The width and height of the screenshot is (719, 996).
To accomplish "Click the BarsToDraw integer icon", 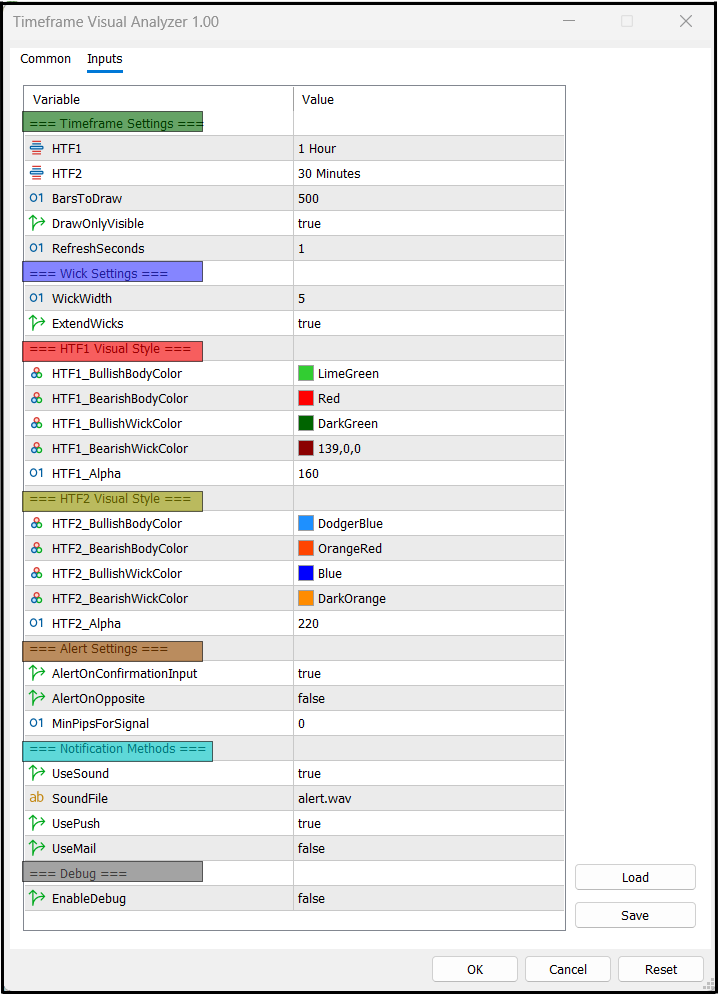I will tap(37, 198).
